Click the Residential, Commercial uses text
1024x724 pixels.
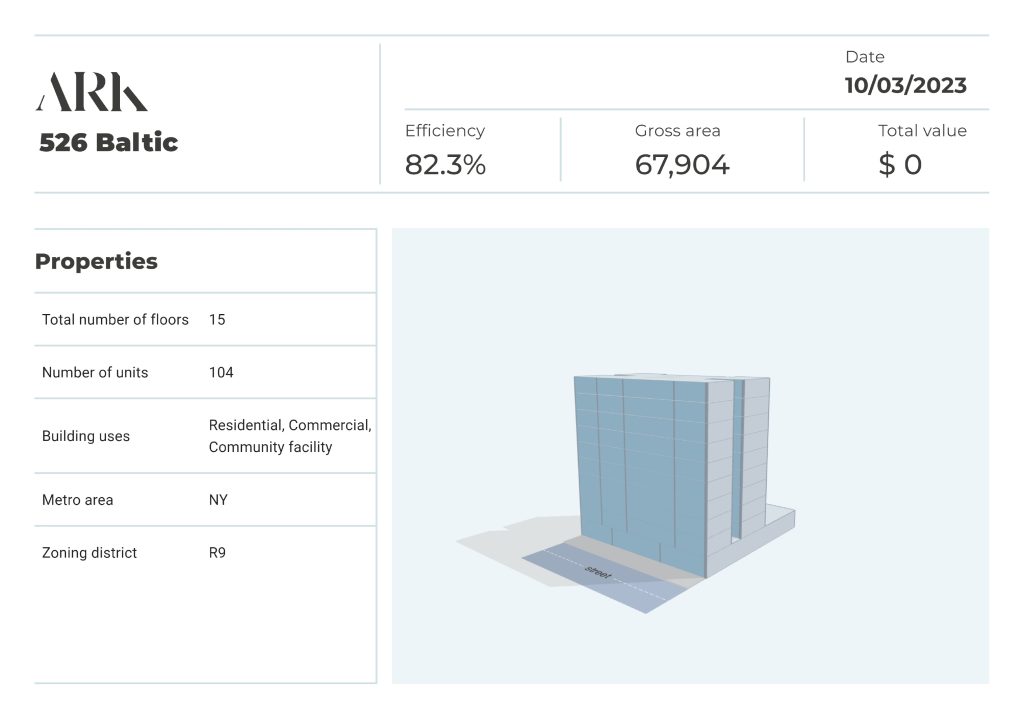pyautogui.click(x=289, y=426)
